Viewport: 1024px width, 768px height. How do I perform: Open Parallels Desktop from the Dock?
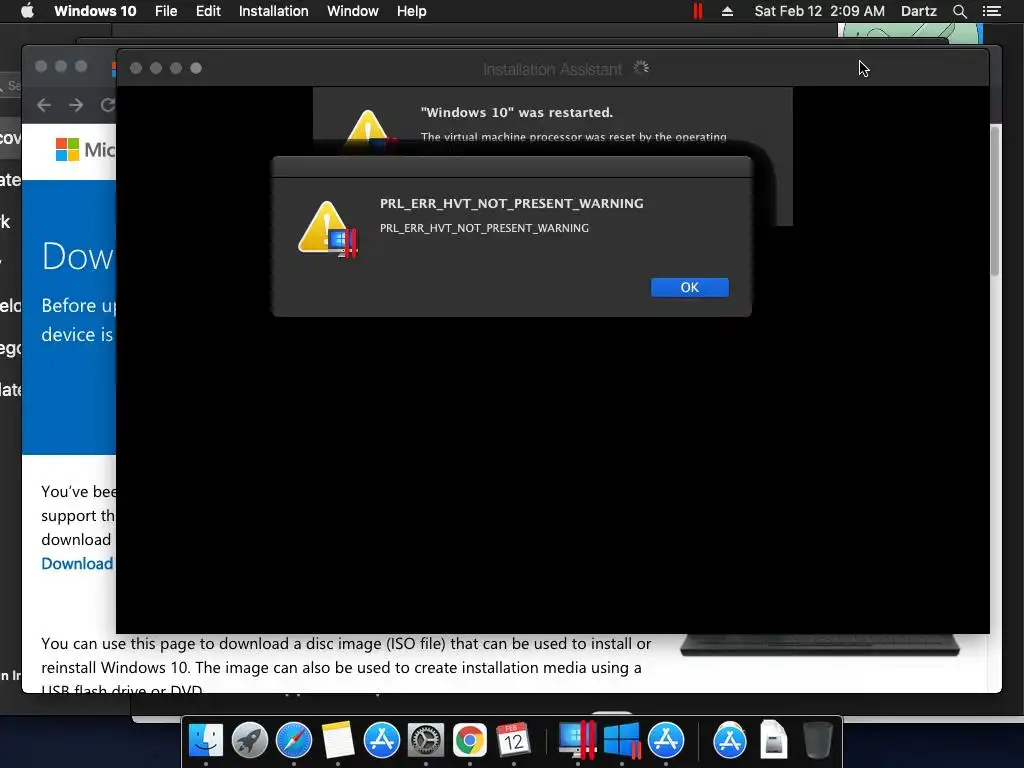tap(577, 741)
